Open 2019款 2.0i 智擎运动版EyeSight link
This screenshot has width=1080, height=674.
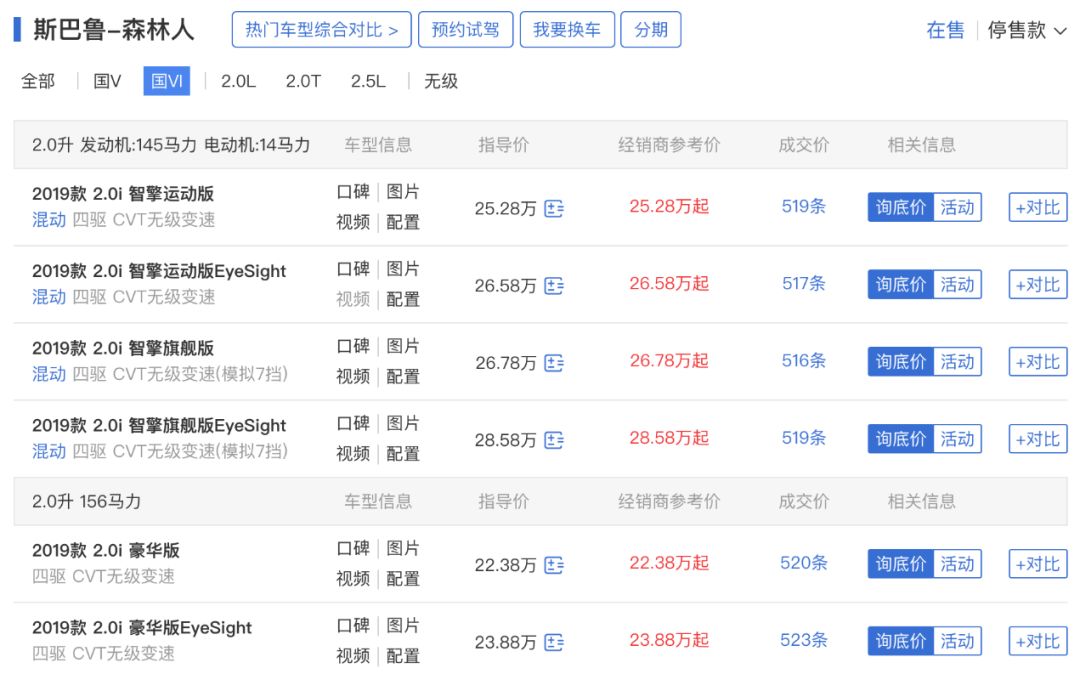point(158,271)
